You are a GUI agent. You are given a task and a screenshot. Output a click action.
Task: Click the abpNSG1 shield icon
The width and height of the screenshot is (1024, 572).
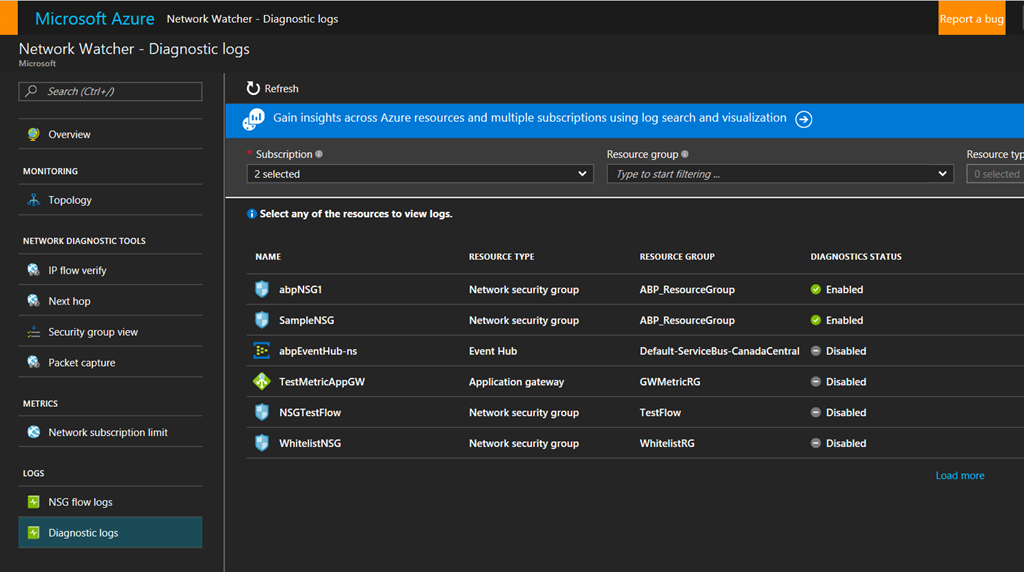(x=262, y=289)
